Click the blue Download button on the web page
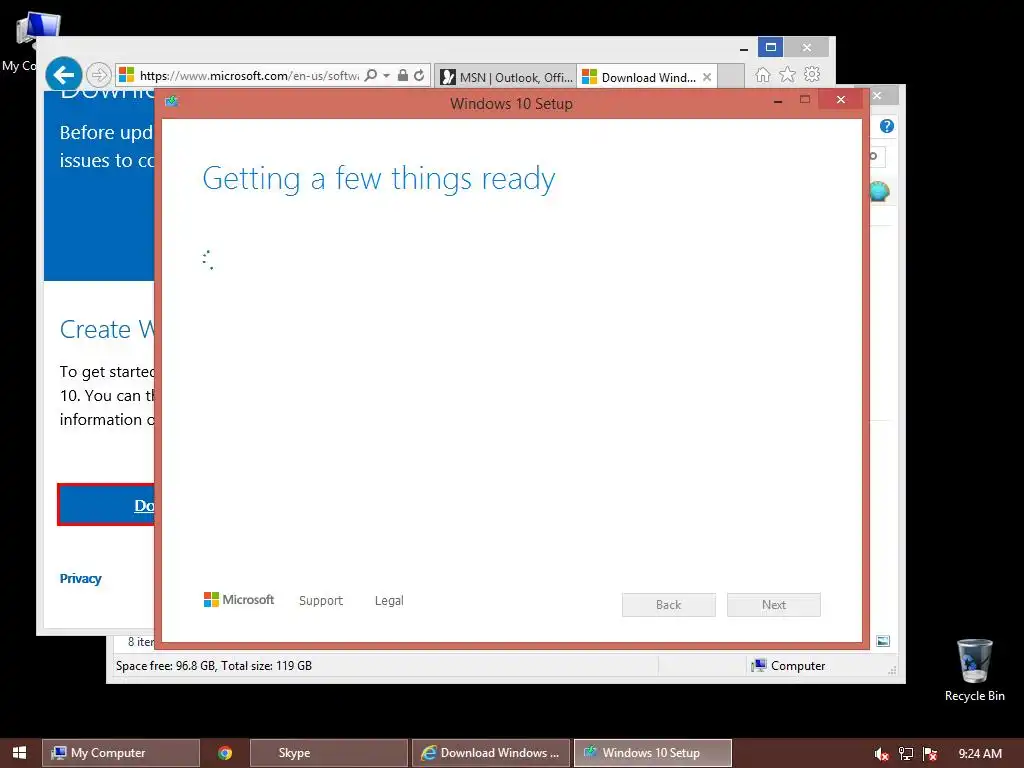 106,505
